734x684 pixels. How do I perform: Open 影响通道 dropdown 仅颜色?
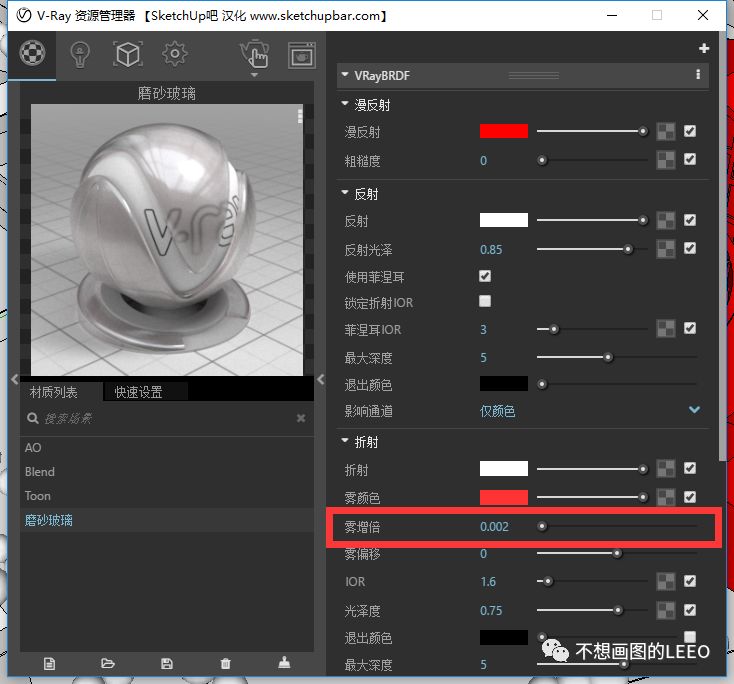click(x=590, y=411)
